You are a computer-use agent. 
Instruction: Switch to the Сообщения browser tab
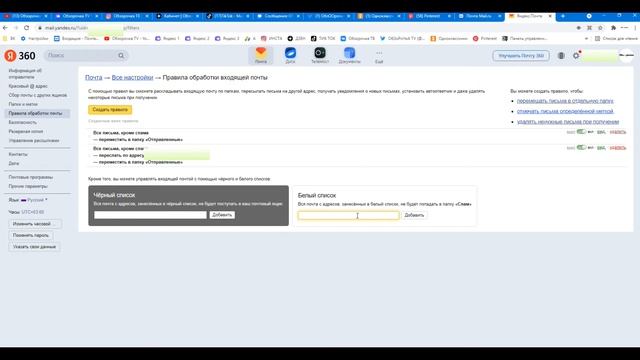point(278,16)
